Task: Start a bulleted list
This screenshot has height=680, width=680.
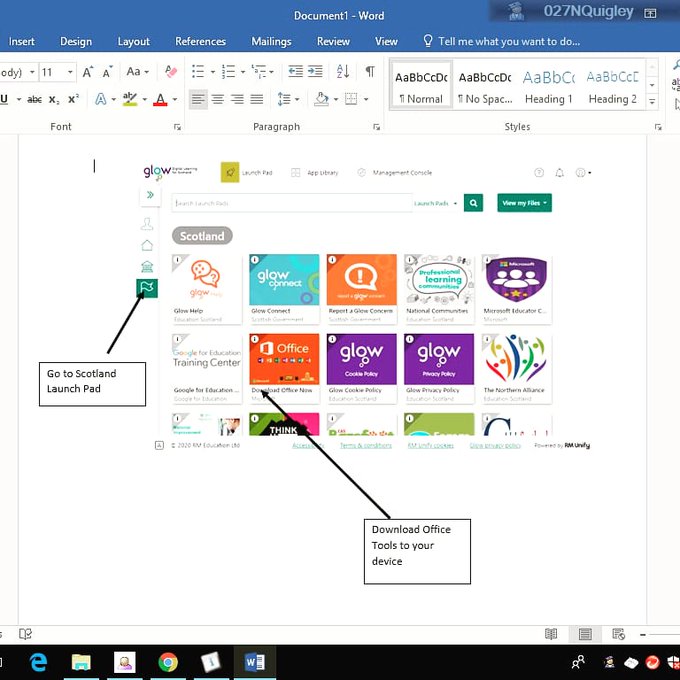Action: click(x=198, y=72)
